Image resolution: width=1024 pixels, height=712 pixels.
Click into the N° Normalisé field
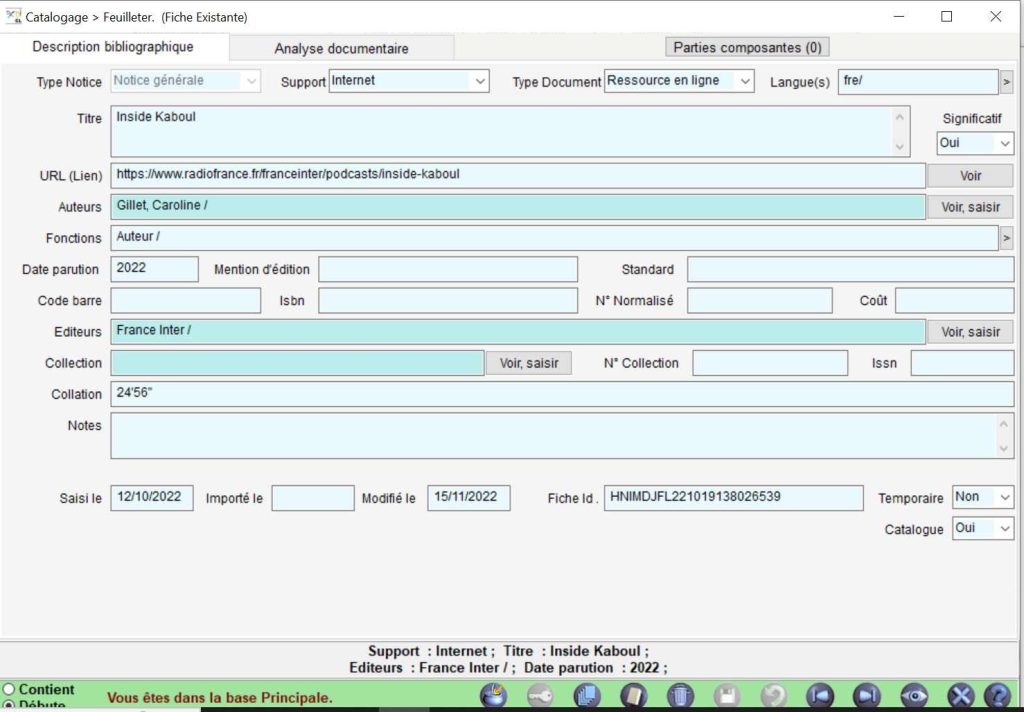click(760, 300)
